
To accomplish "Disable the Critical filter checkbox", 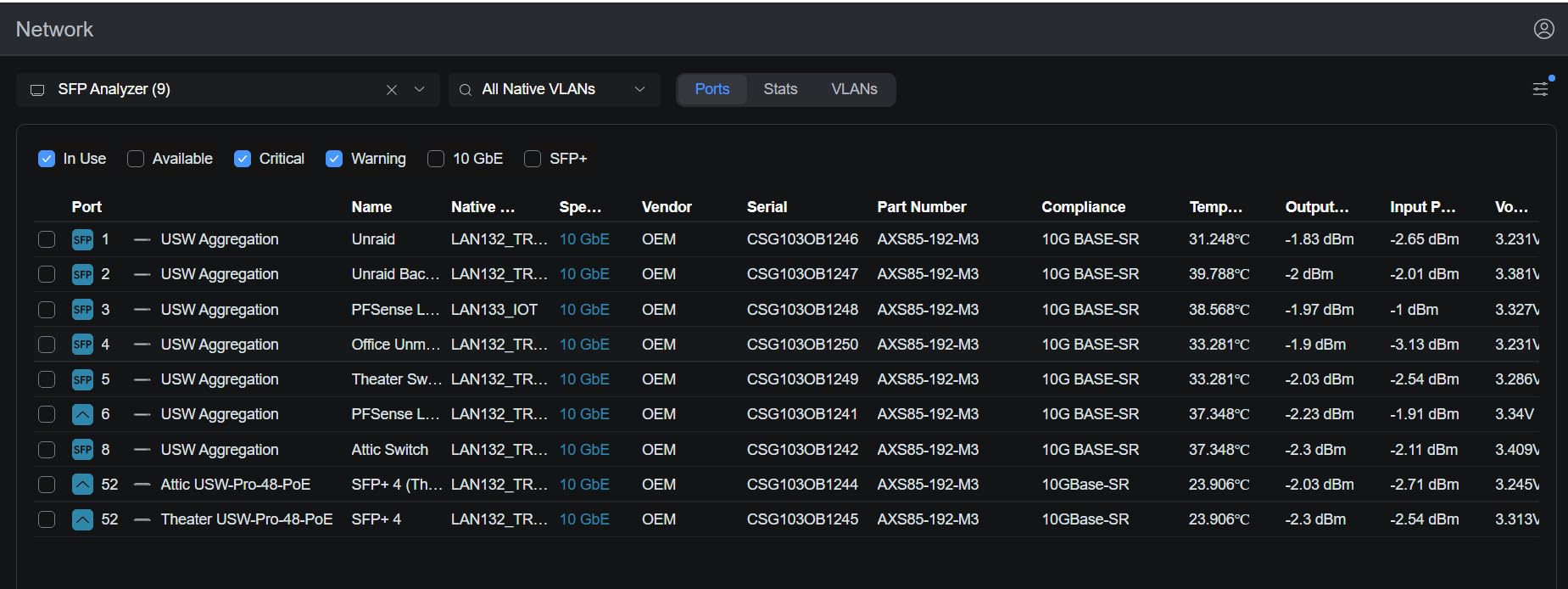I will (243, 159).
